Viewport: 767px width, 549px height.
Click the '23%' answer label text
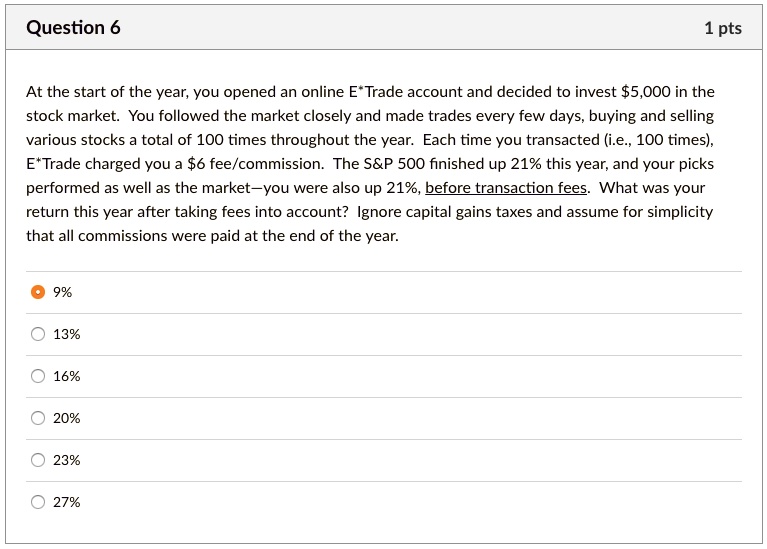[x=67, y=460]
